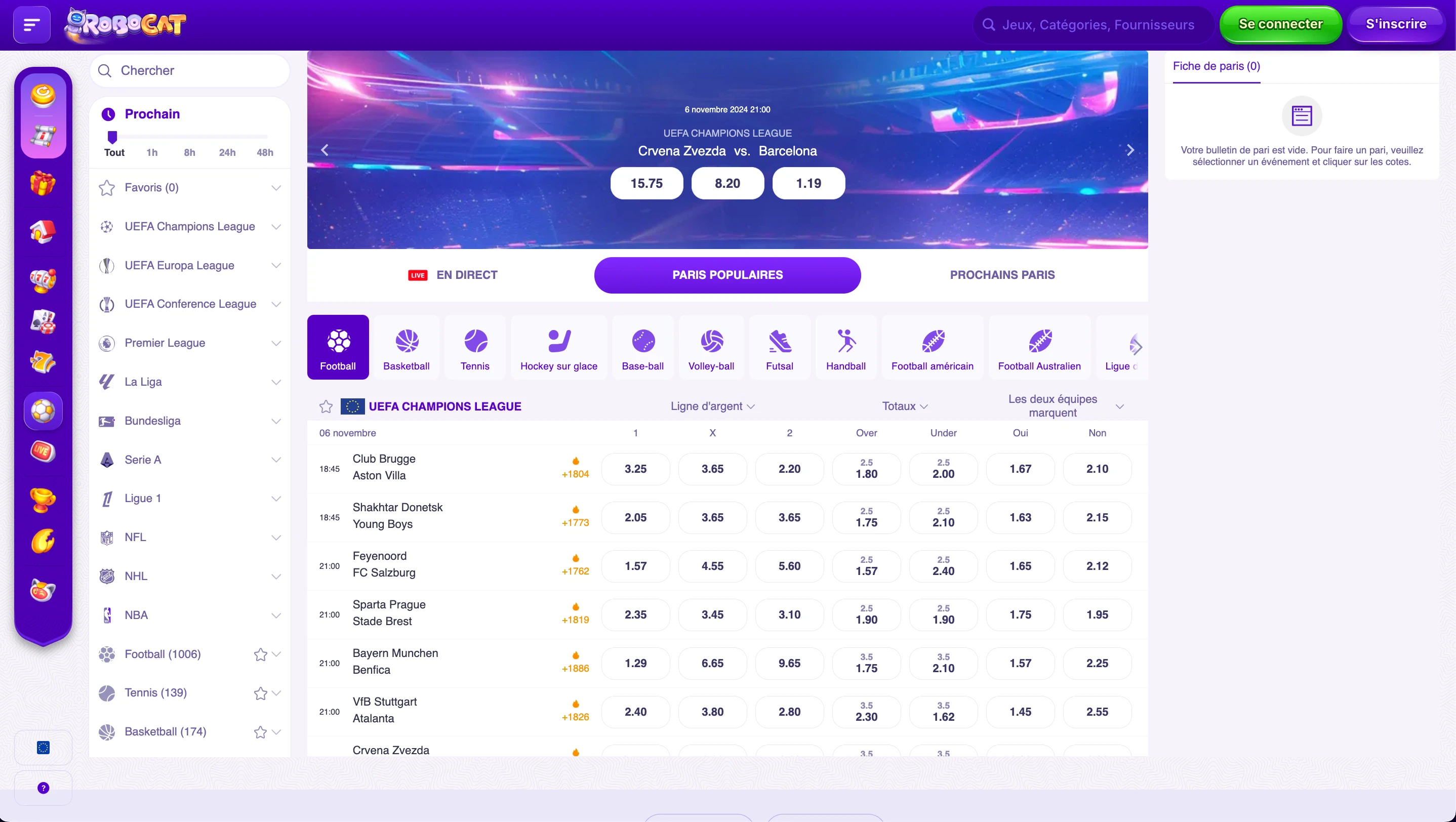This screenshot has height=822, width=1456.
Task: Switch to the EN DIRECT tab
Action: [453, 275]
